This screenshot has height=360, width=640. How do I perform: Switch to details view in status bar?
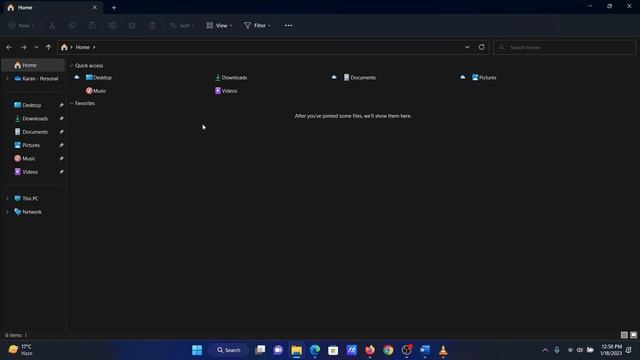624,335
